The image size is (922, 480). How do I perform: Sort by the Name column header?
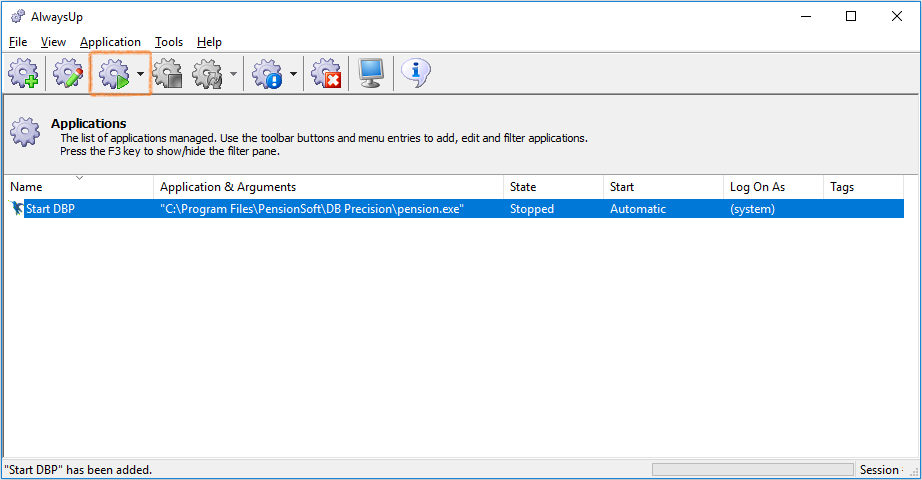click(x=79, y=187)
